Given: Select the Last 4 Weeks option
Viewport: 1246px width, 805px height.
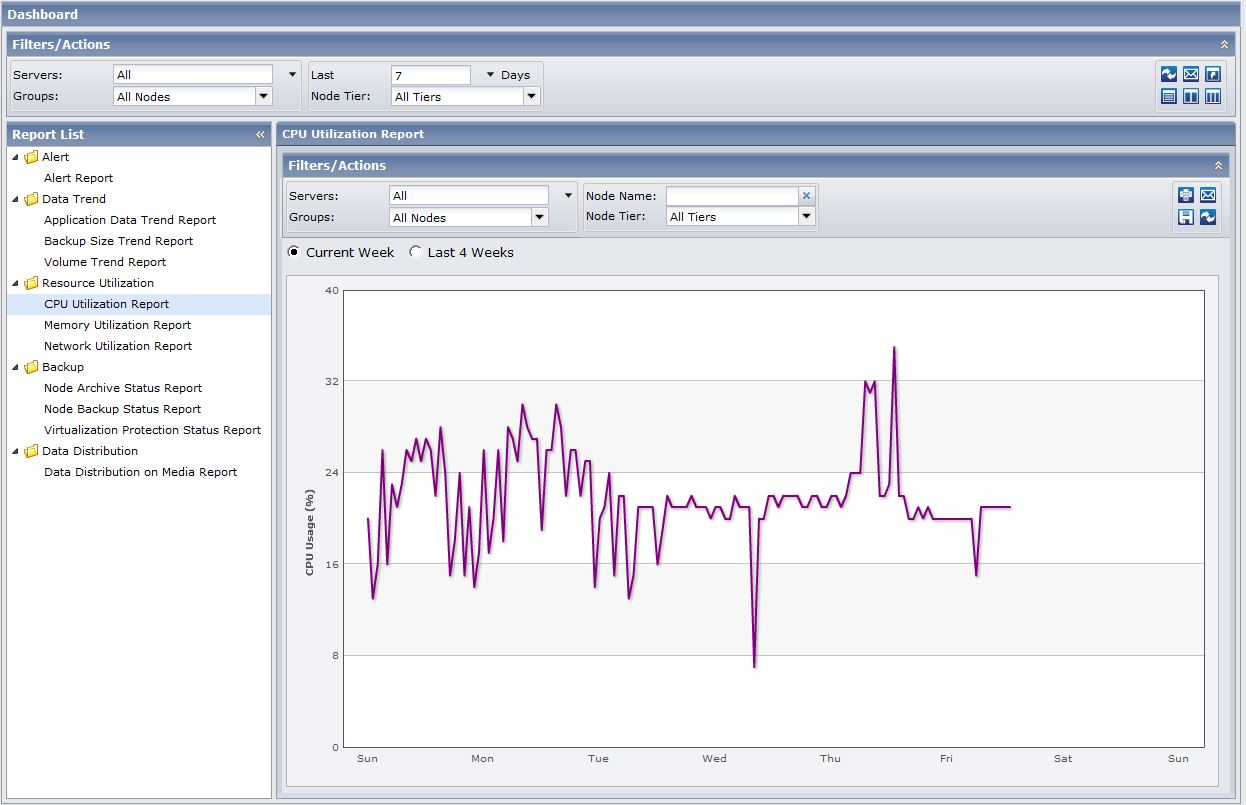Looking at the screenshot, I should tap(416, 252).
